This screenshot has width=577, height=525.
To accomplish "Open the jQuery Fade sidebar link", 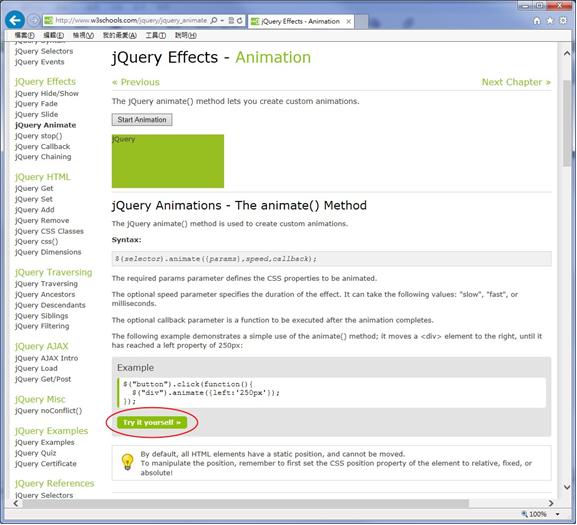I will (x=36, y=104).
